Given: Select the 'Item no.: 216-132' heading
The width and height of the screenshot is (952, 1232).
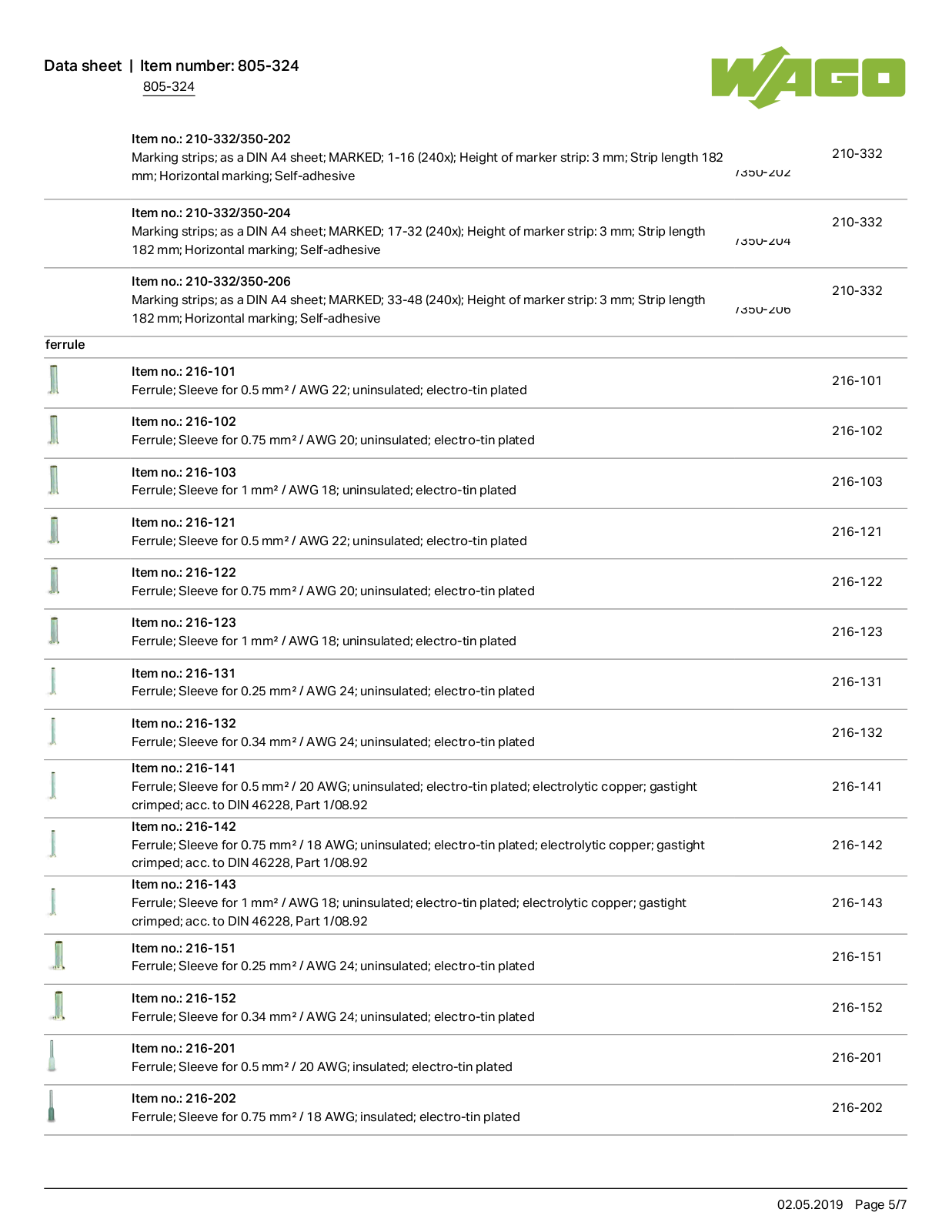Looking at the screenshot, I should 184,723.
